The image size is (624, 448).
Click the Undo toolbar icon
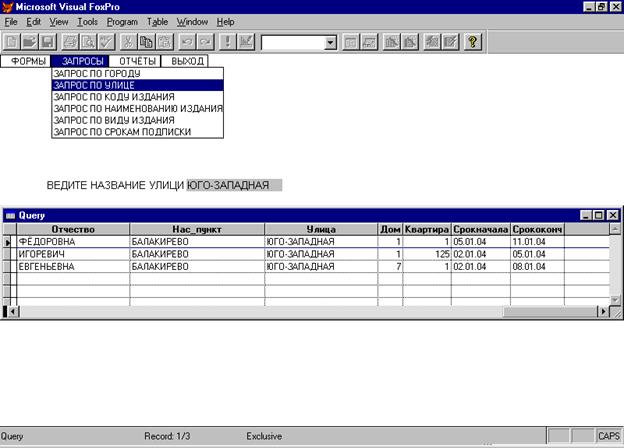[x=187, y=43]
